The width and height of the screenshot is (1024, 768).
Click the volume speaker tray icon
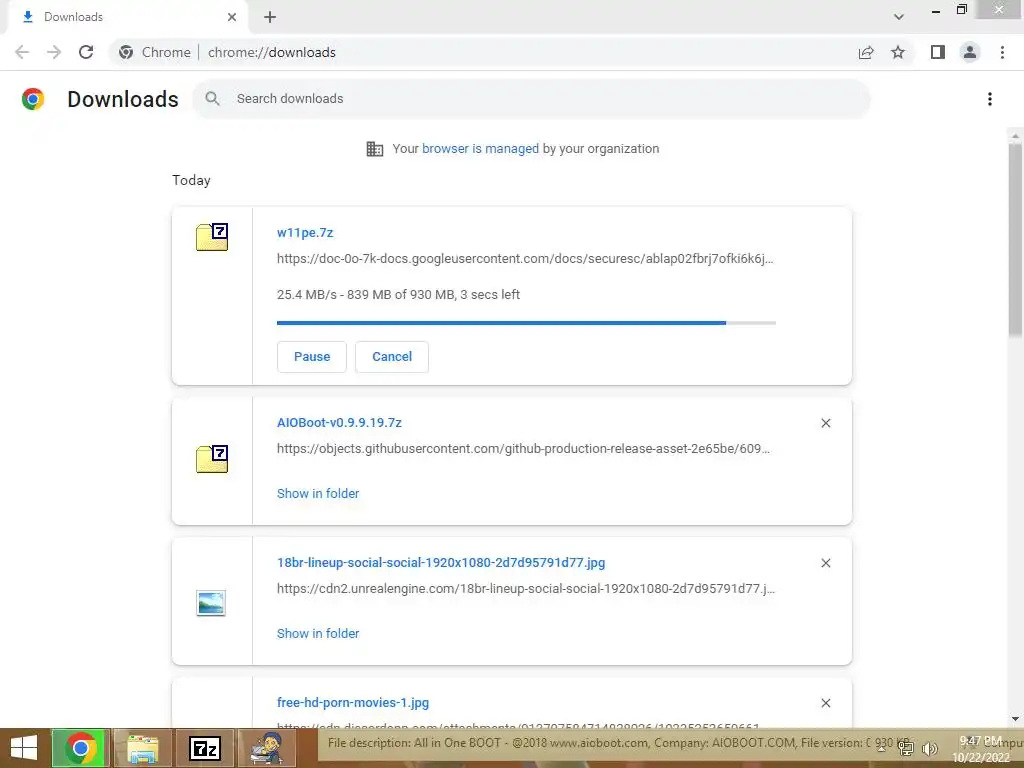[x=929, y=748]
